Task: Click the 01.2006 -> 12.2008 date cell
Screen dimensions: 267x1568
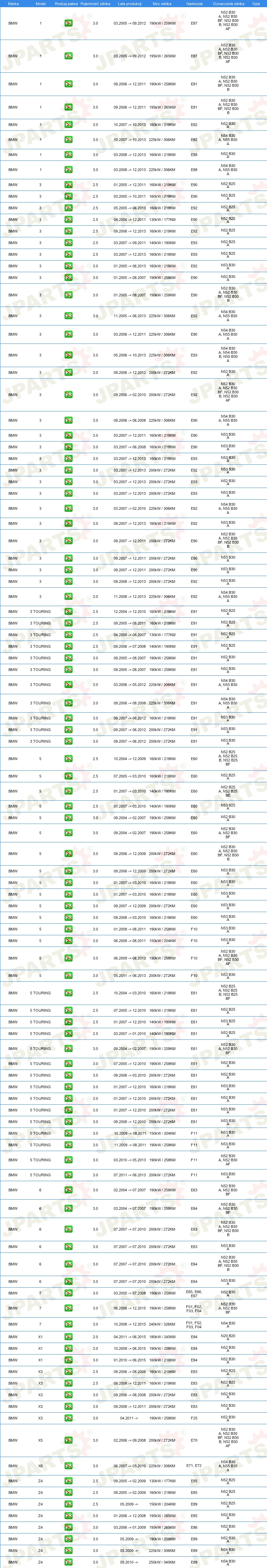Action: [129, 1516]
